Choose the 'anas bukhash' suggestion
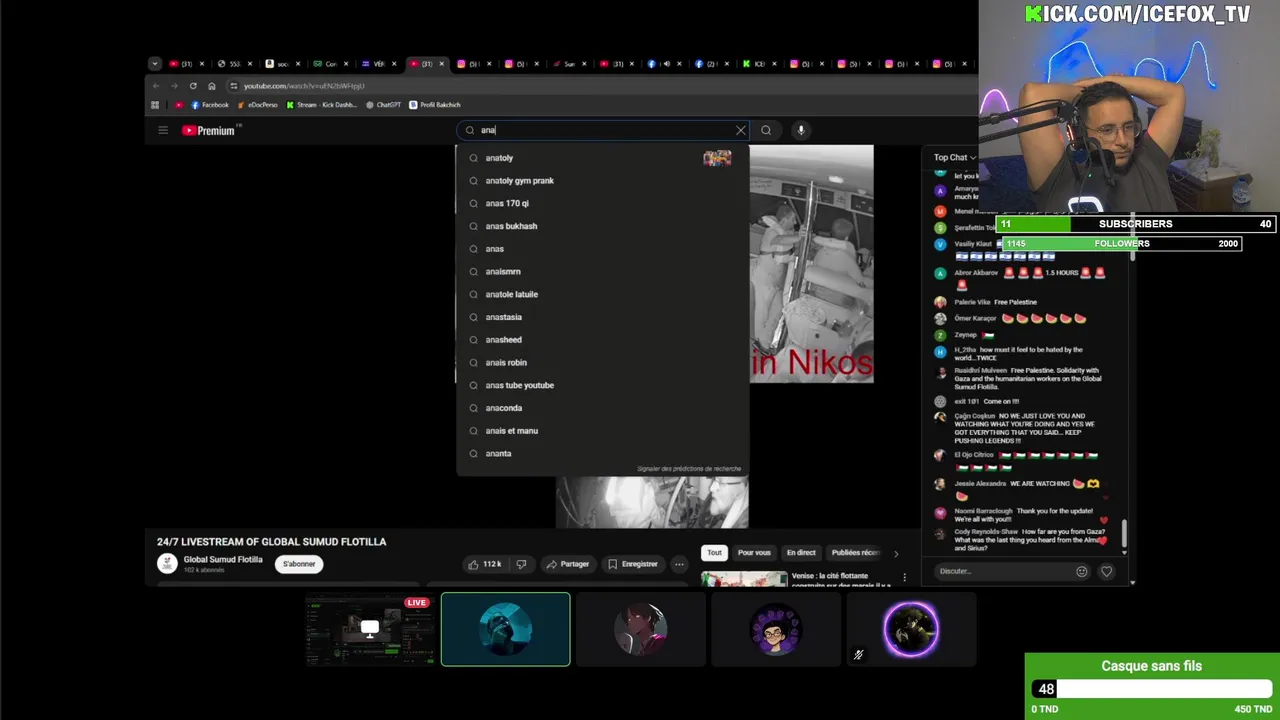The image size is (1280, 720). [603, 226]
